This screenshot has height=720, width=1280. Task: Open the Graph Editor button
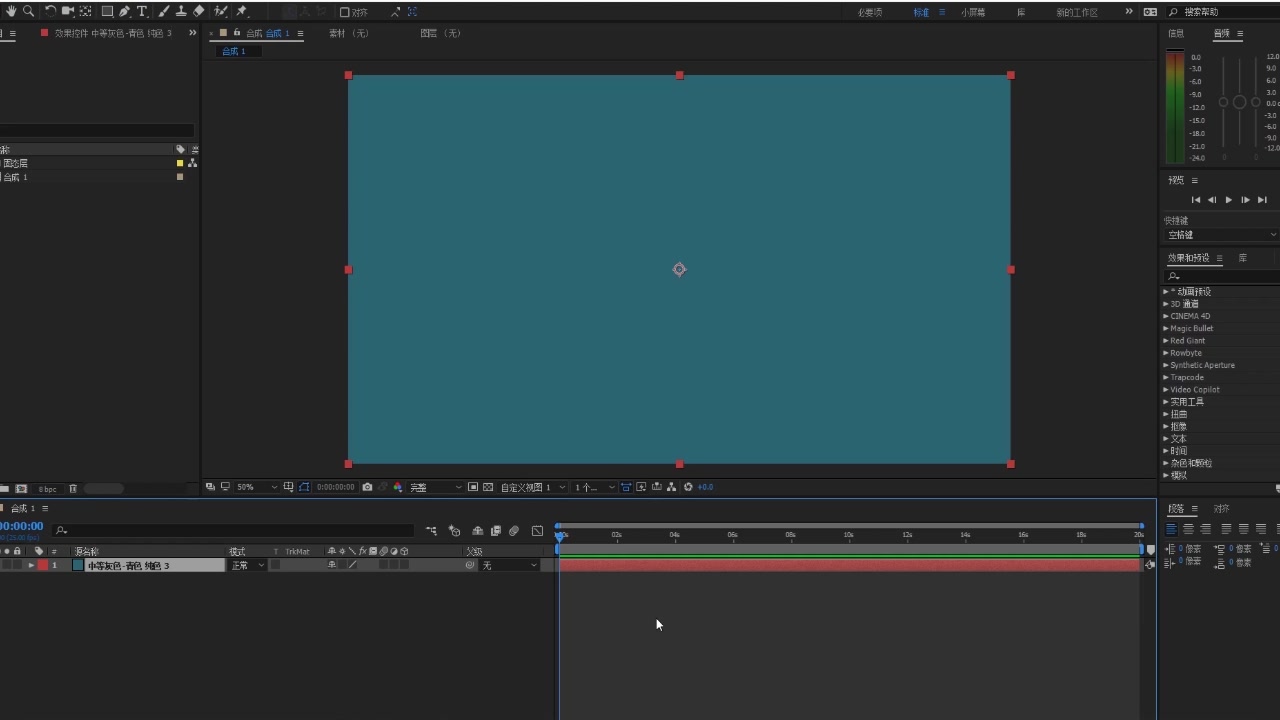tap(537, 530)
